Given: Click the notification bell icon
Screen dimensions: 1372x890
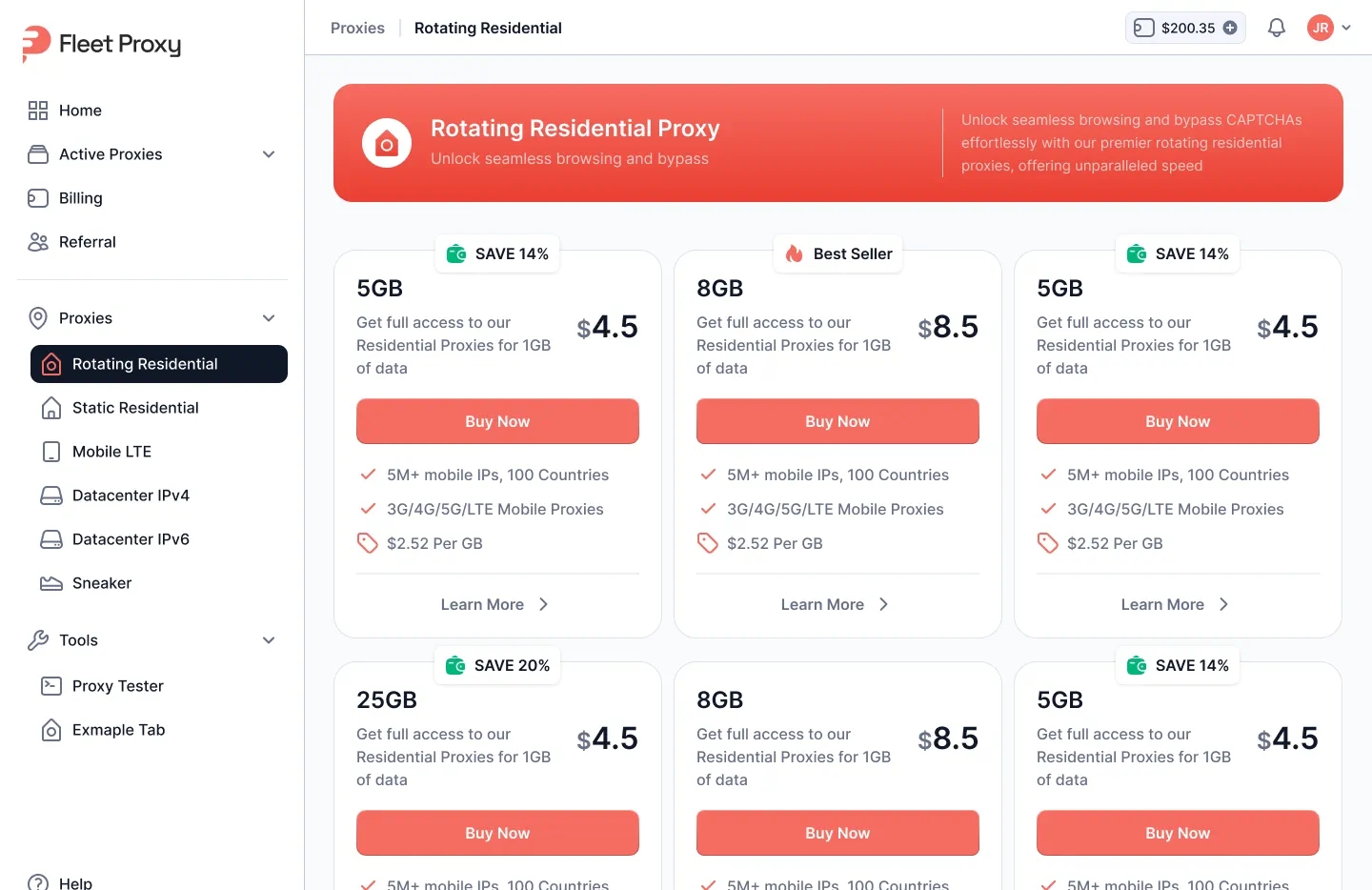Looking at the screenshot, I should (x=1277, y=28).
